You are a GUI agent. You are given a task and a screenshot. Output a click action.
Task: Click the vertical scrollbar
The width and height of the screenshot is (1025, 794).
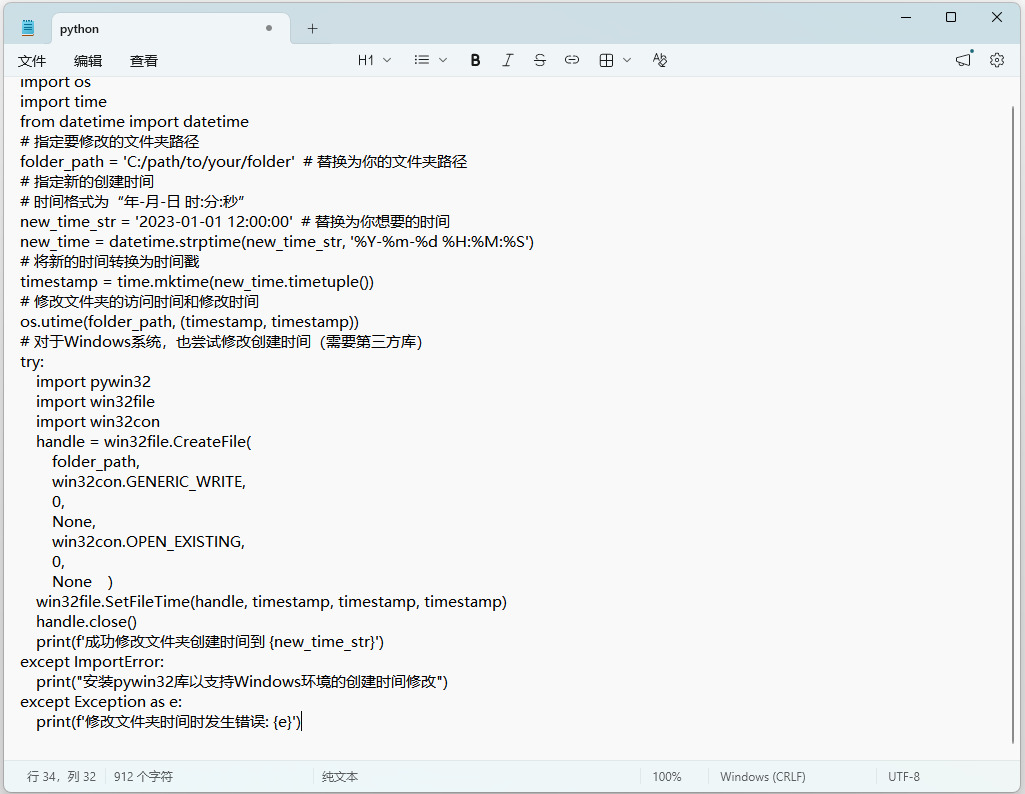pyautogui.click(x=1013, y=423)
